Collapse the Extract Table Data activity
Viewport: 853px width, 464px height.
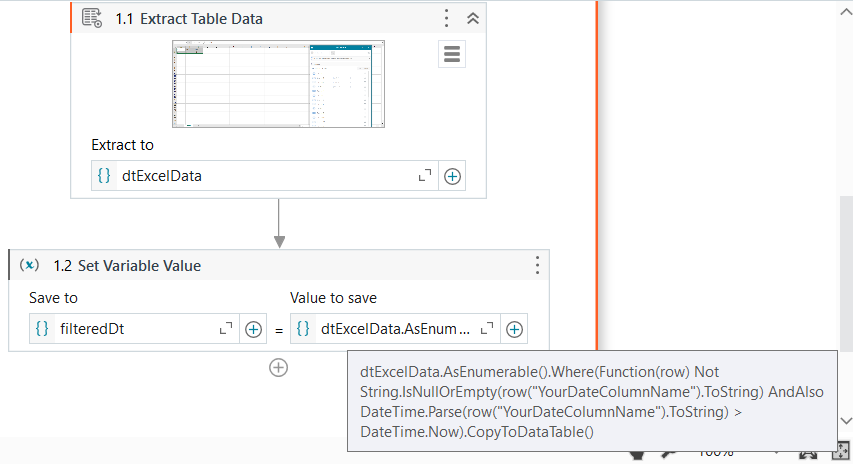click(473, 18)
